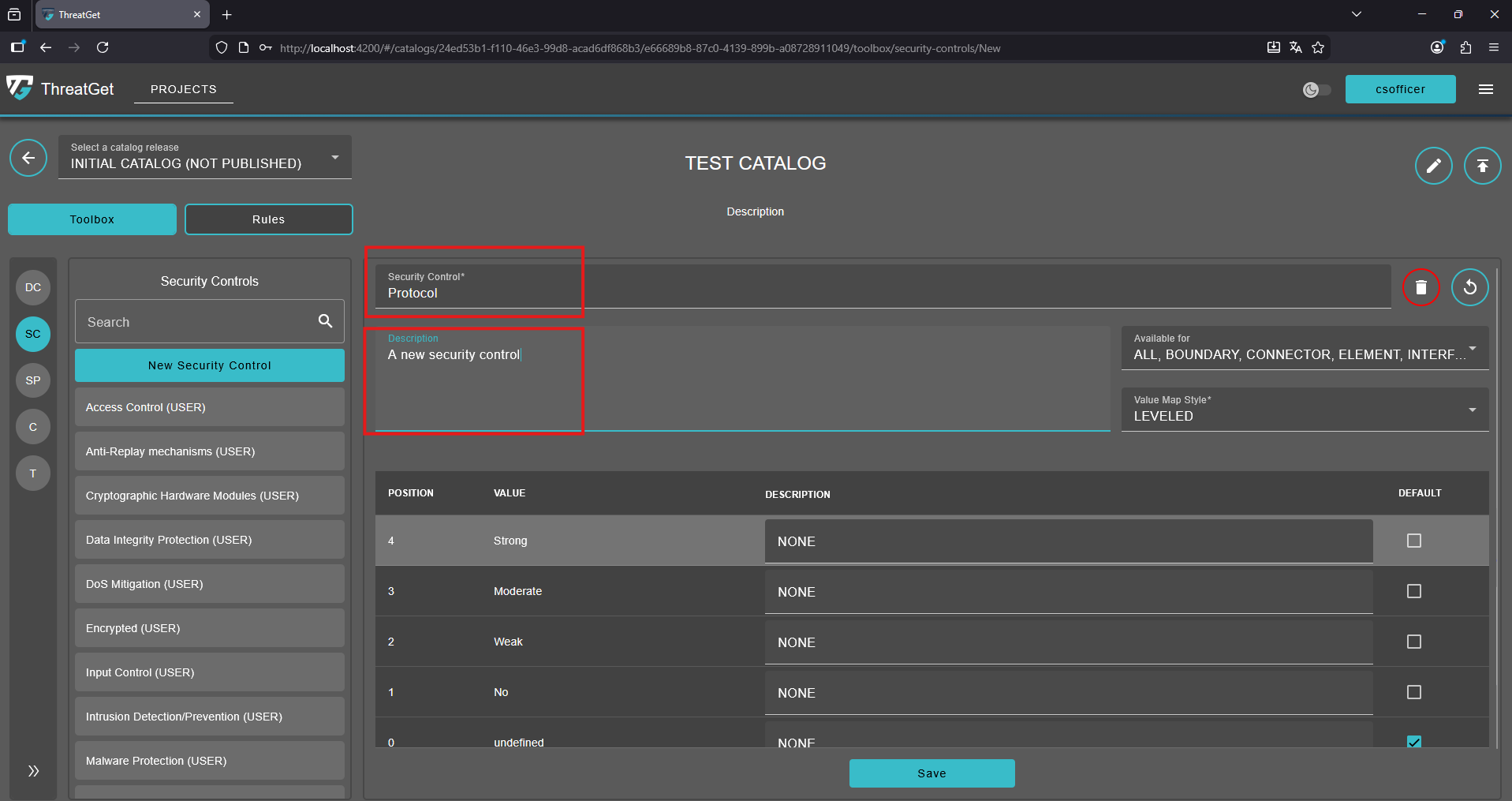
Task: Navigate back with the top-left arrow icon
Action: (x=28, y=158)
